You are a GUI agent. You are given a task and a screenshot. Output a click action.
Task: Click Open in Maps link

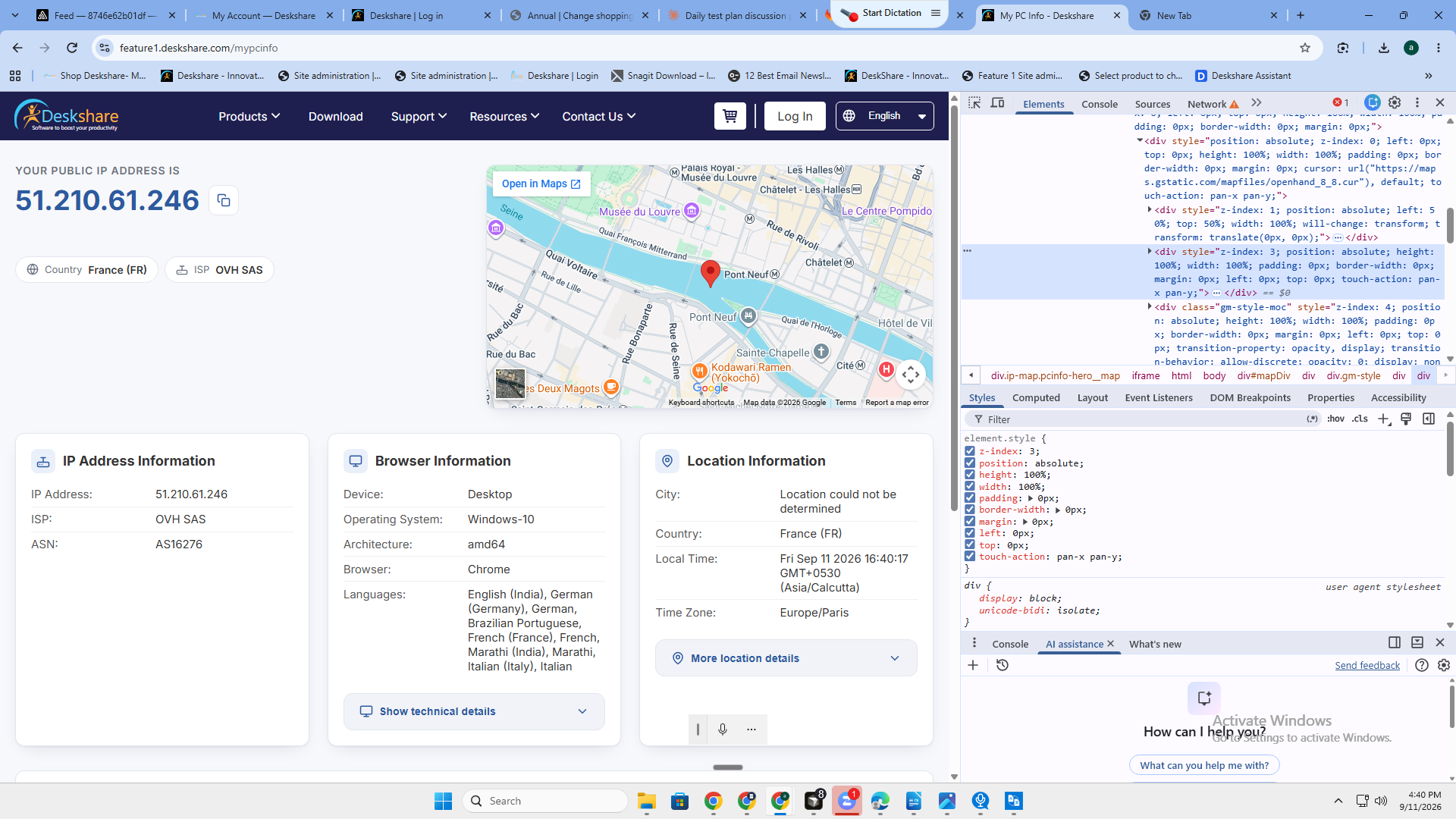tap(541, 184)
